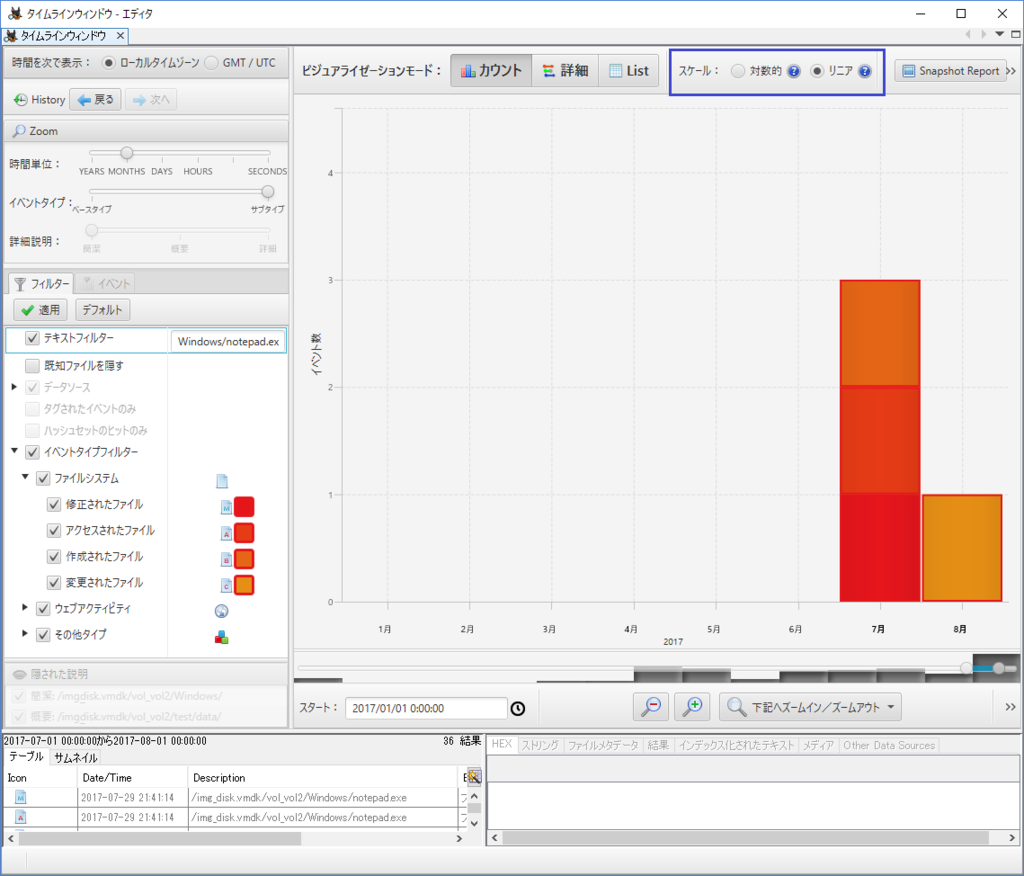Toggle the イベントタイプフィルター checkbox
The height and width of the screenshot is (876, 1024).
(32, 452)
